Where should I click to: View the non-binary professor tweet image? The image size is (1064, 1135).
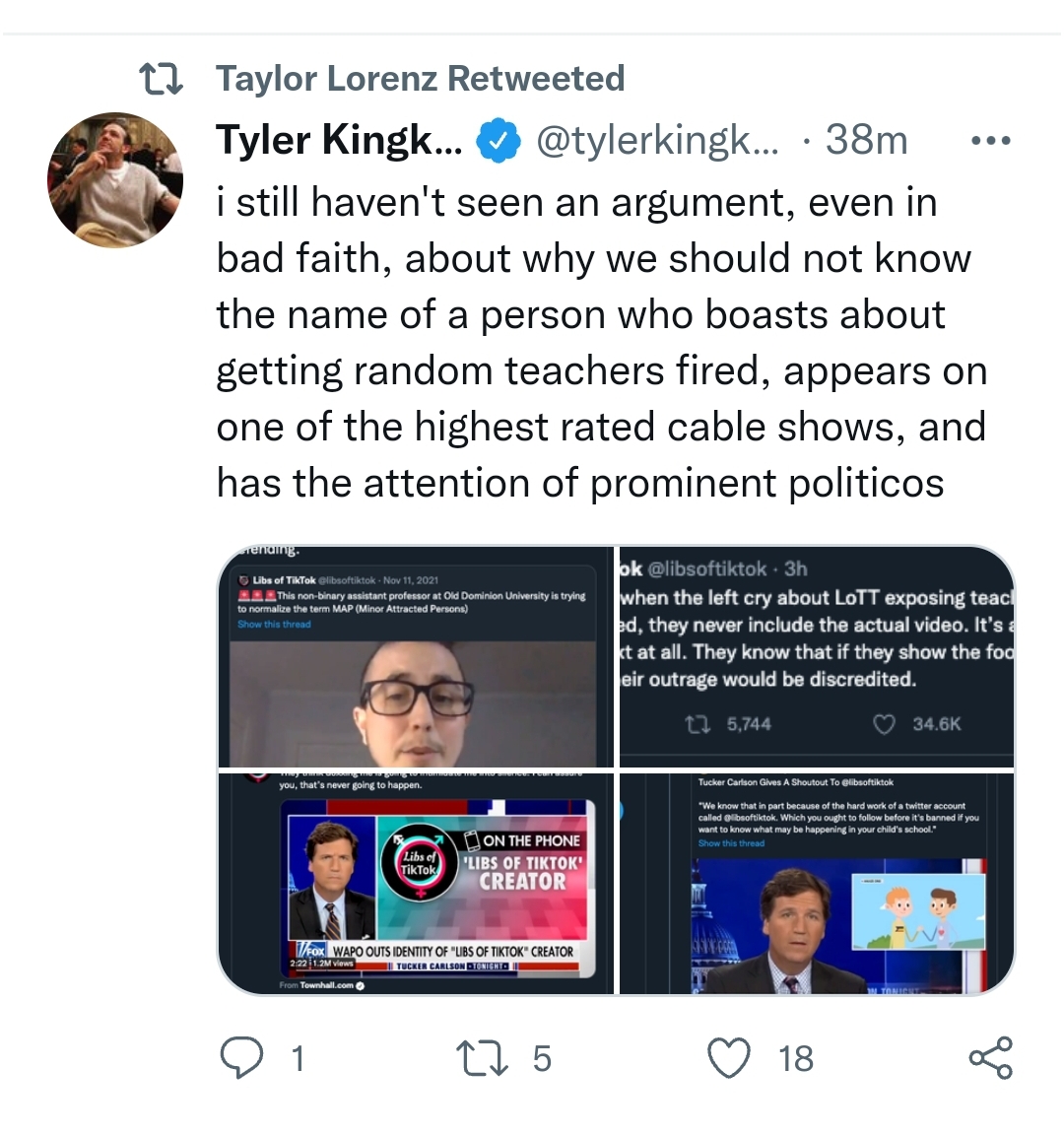(x=416, y=656)
